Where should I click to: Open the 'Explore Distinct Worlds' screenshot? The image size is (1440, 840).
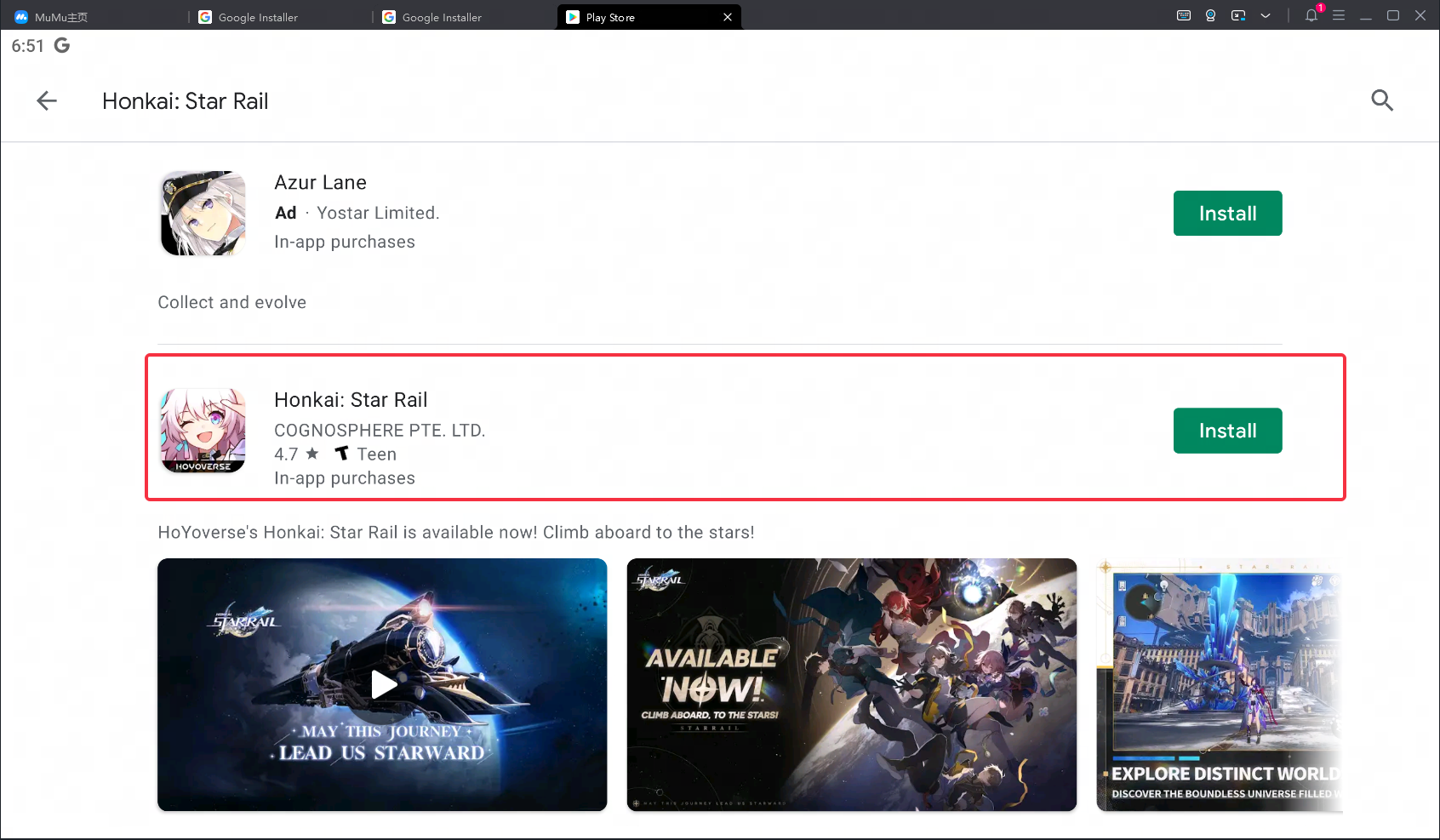pyautogui.click(x=1220, y=684)
